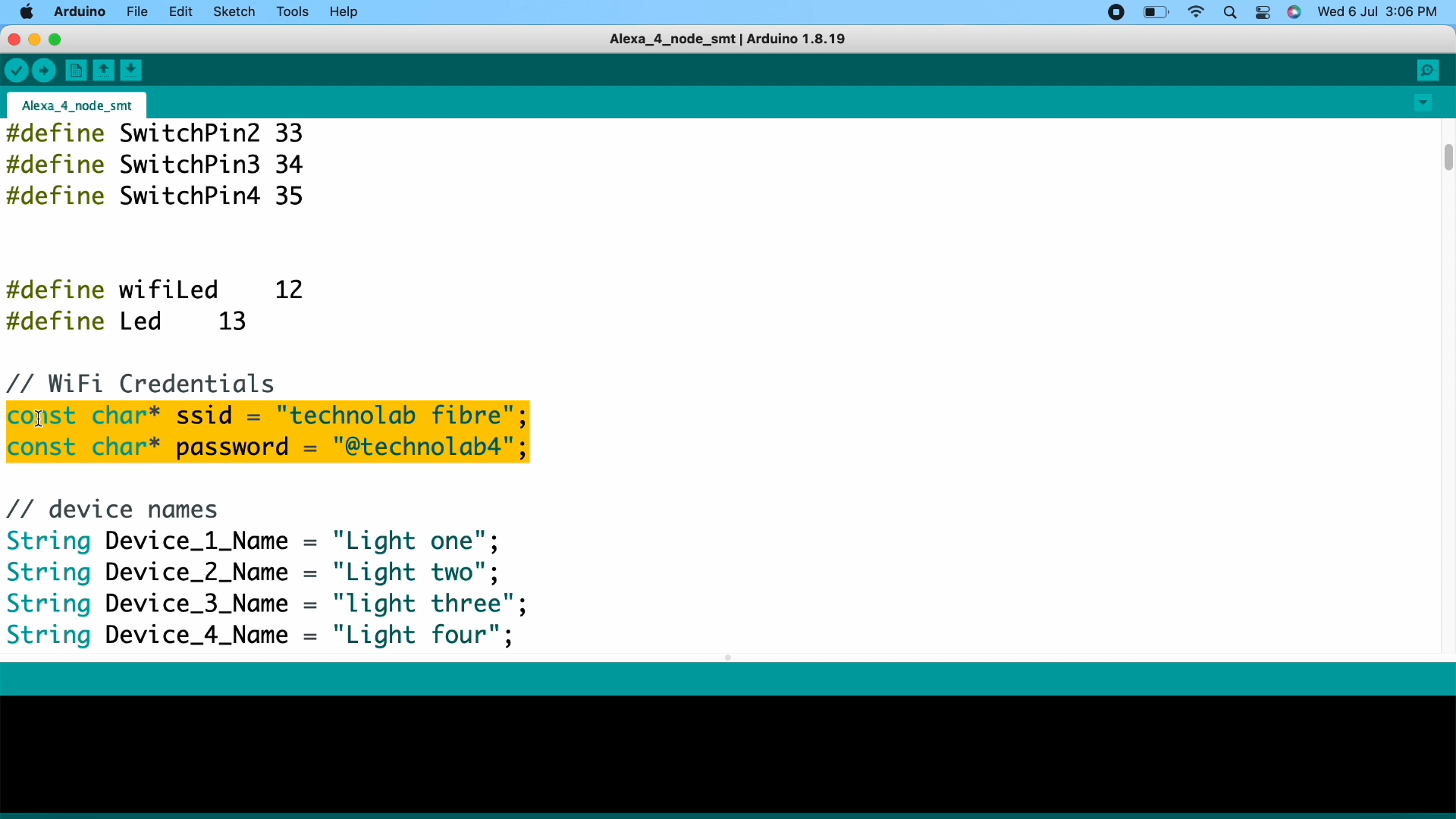This screenshot has height=819, width=1456.
Task: Open the Sketch menu
Action: coord(234,12)
